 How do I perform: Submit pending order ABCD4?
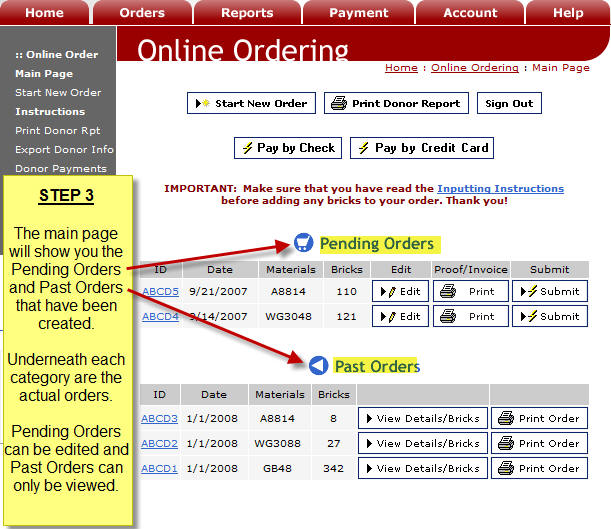pos(551,316)
